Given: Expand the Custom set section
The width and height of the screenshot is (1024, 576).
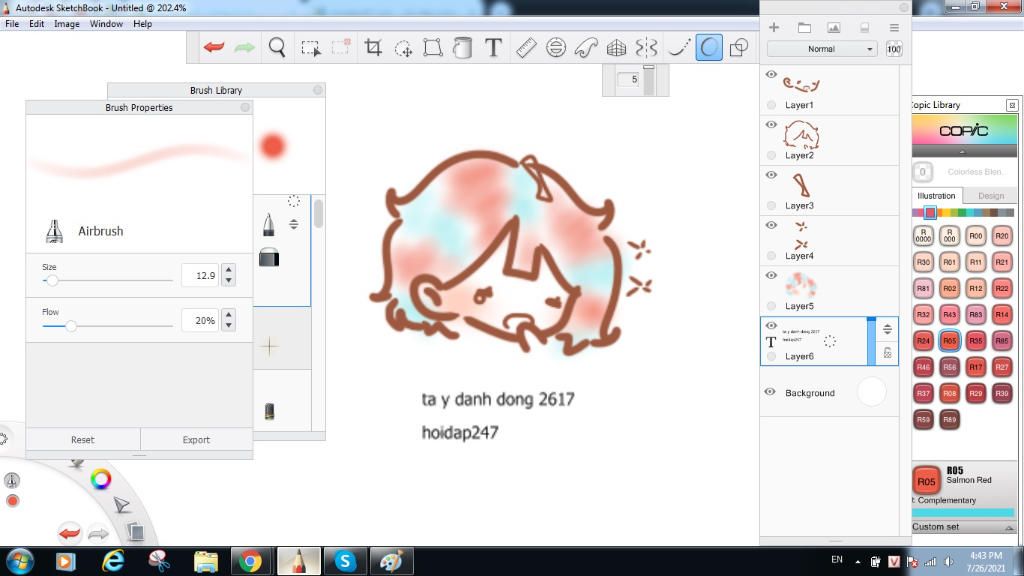Looking at the screenshot, I should (1009, 528).
